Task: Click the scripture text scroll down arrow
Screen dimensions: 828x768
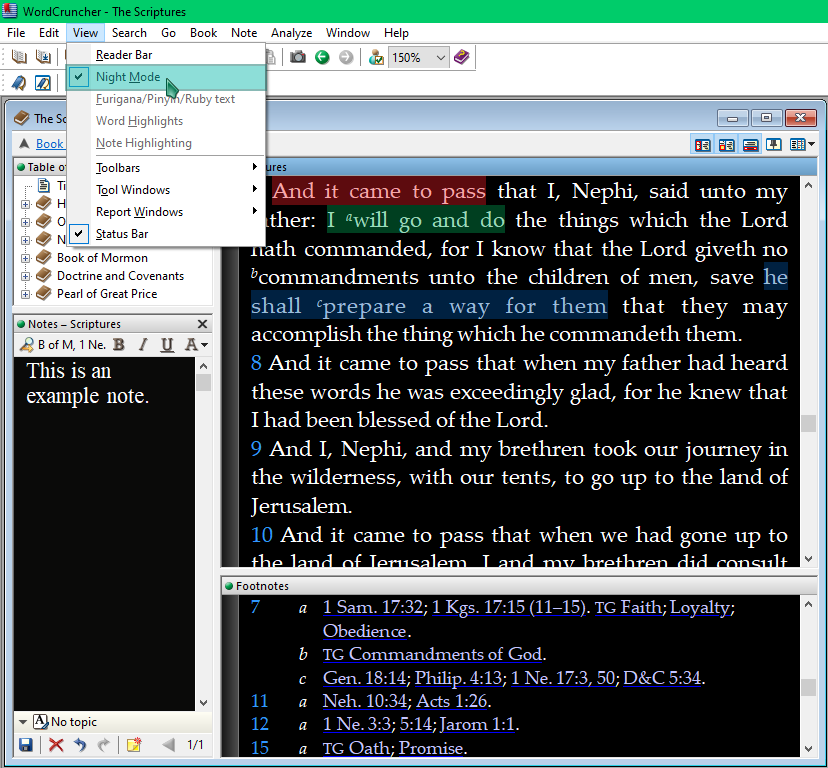Action: point(808,559)
